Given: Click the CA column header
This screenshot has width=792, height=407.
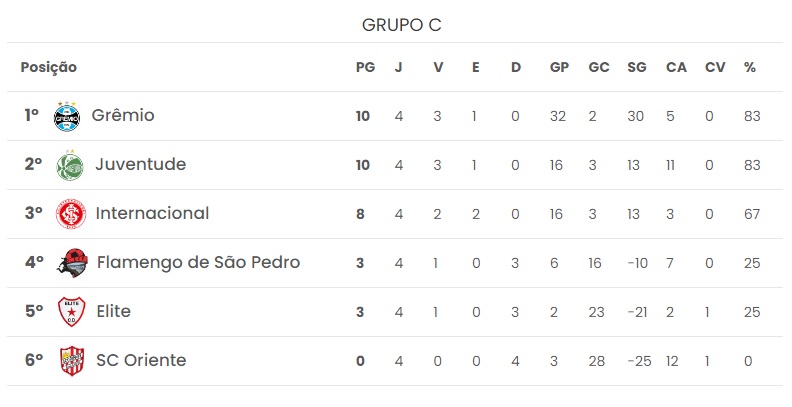Looking at the screenshot, I should 676,67.
